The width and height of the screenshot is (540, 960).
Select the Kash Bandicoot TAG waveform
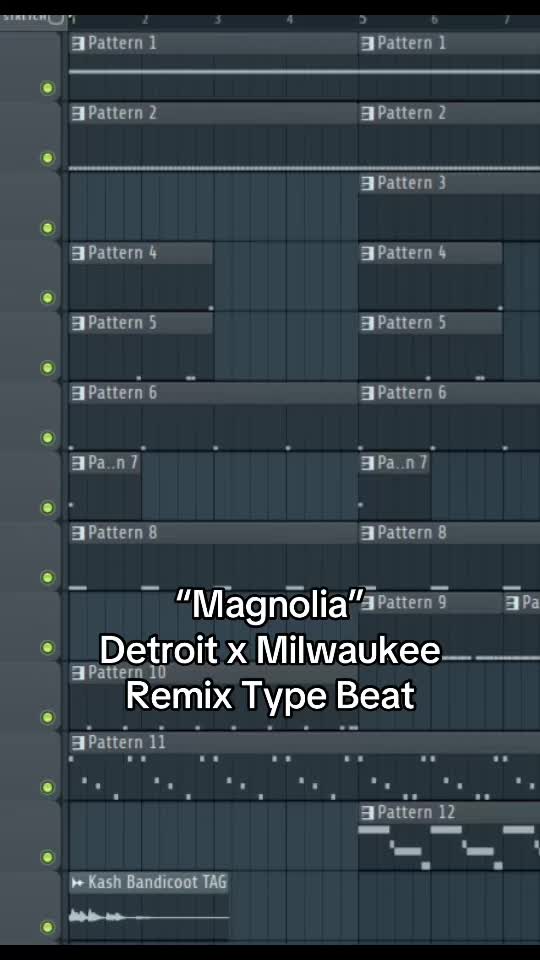click(149, 917)
